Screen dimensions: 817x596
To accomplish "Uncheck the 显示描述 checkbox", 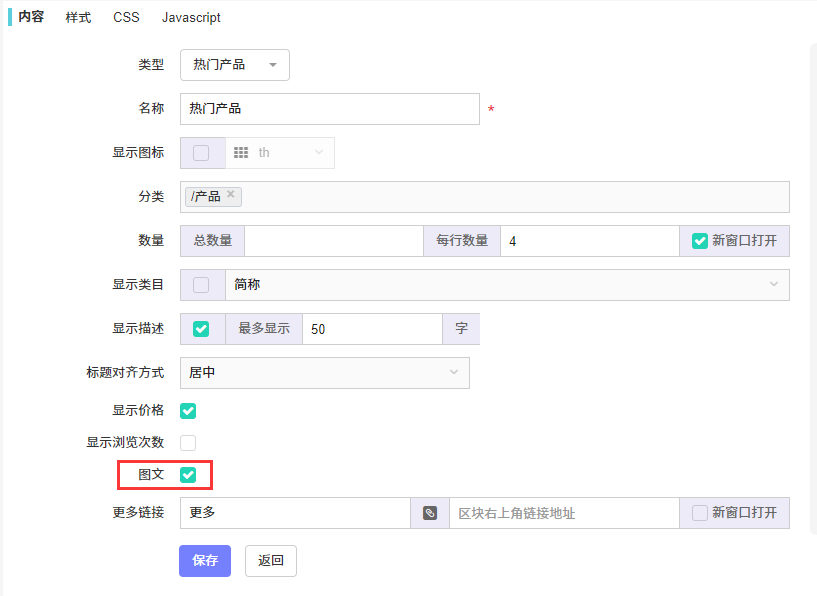I will (x=201, y=329).
